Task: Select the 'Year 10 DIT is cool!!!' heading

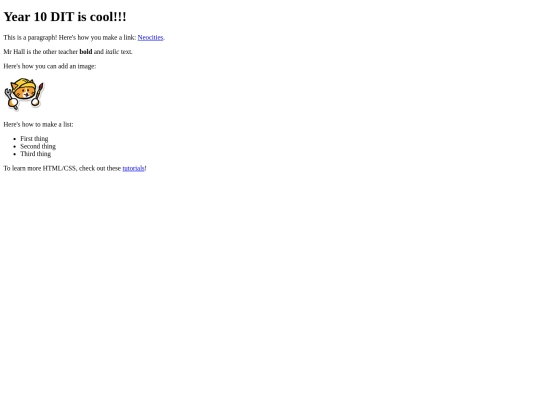Action: [x=65, y=17]
